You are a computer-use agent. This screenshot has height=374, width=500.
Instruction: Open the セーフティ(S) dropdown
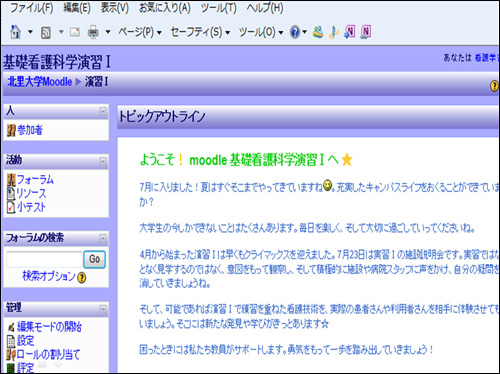coord(200,32)
